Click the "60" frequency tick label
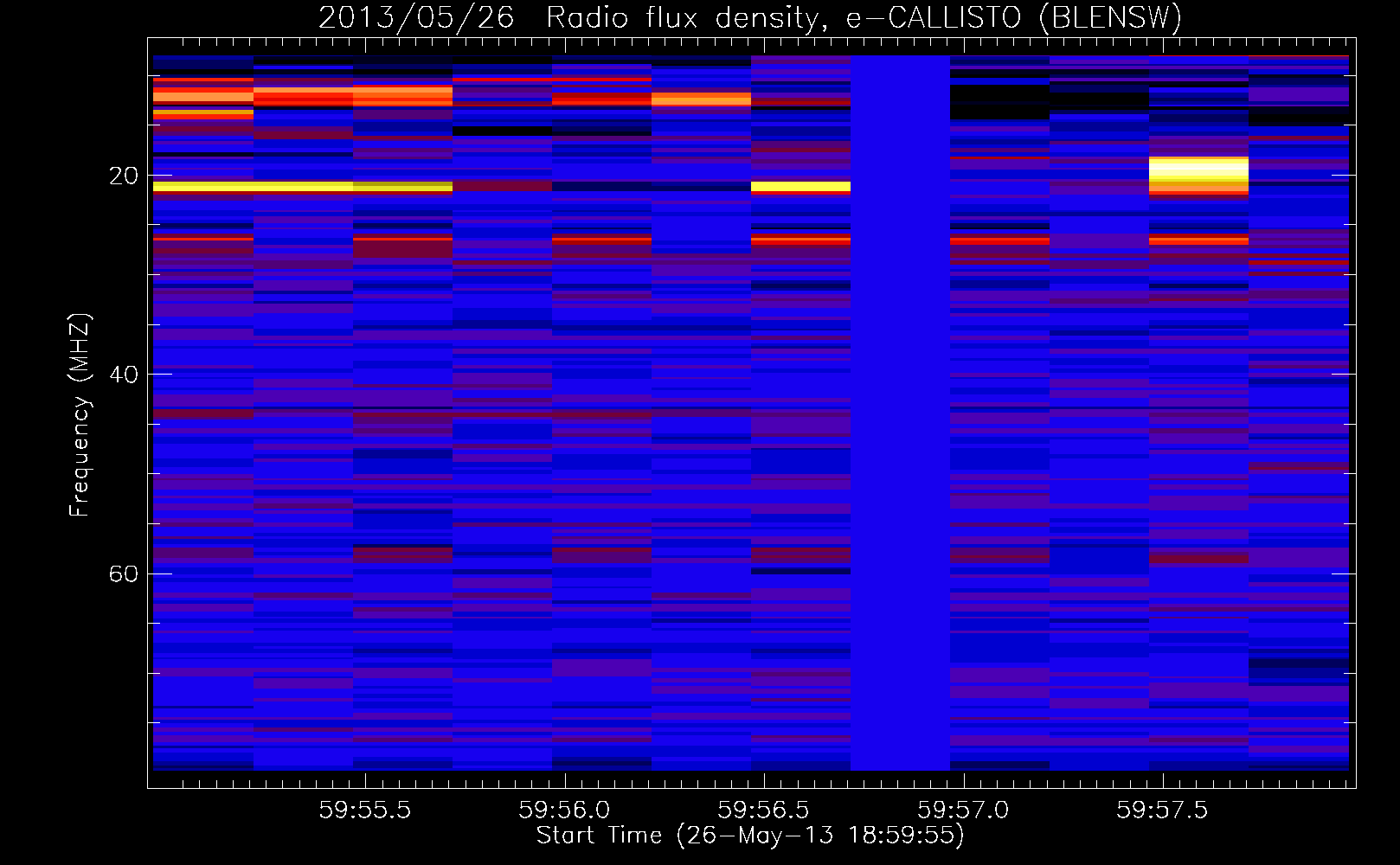Image resolution: width=1400 pixels, height=865 pixels. pos(124,573)
